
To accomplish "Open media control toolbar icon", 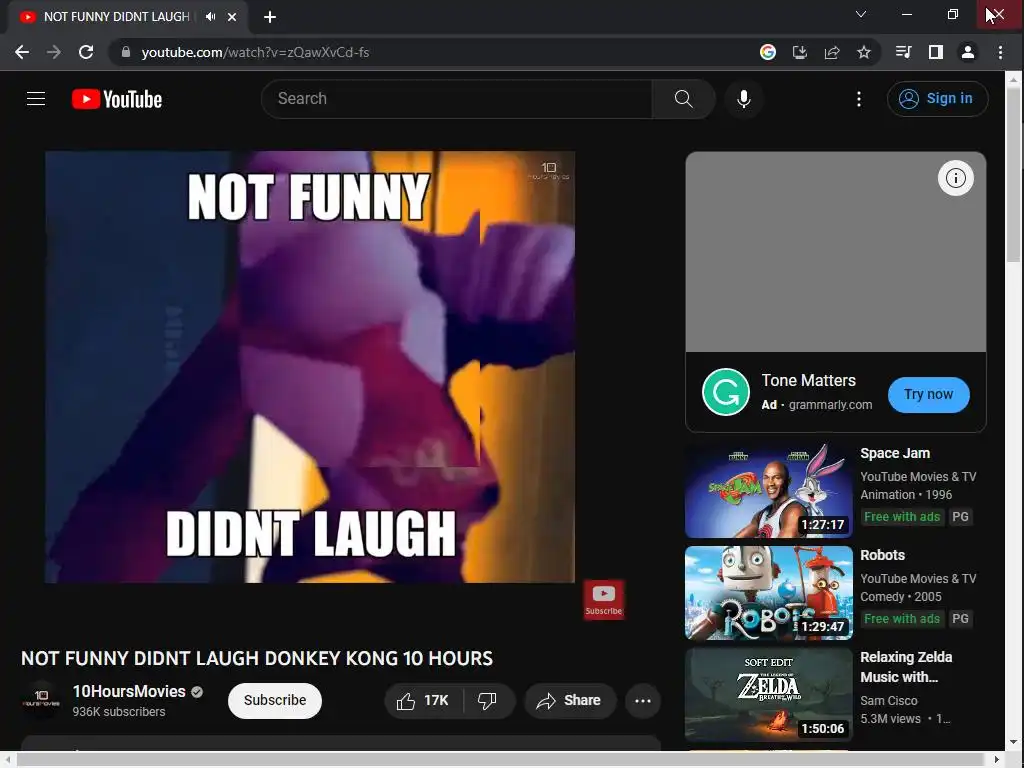I will (904, 52).
